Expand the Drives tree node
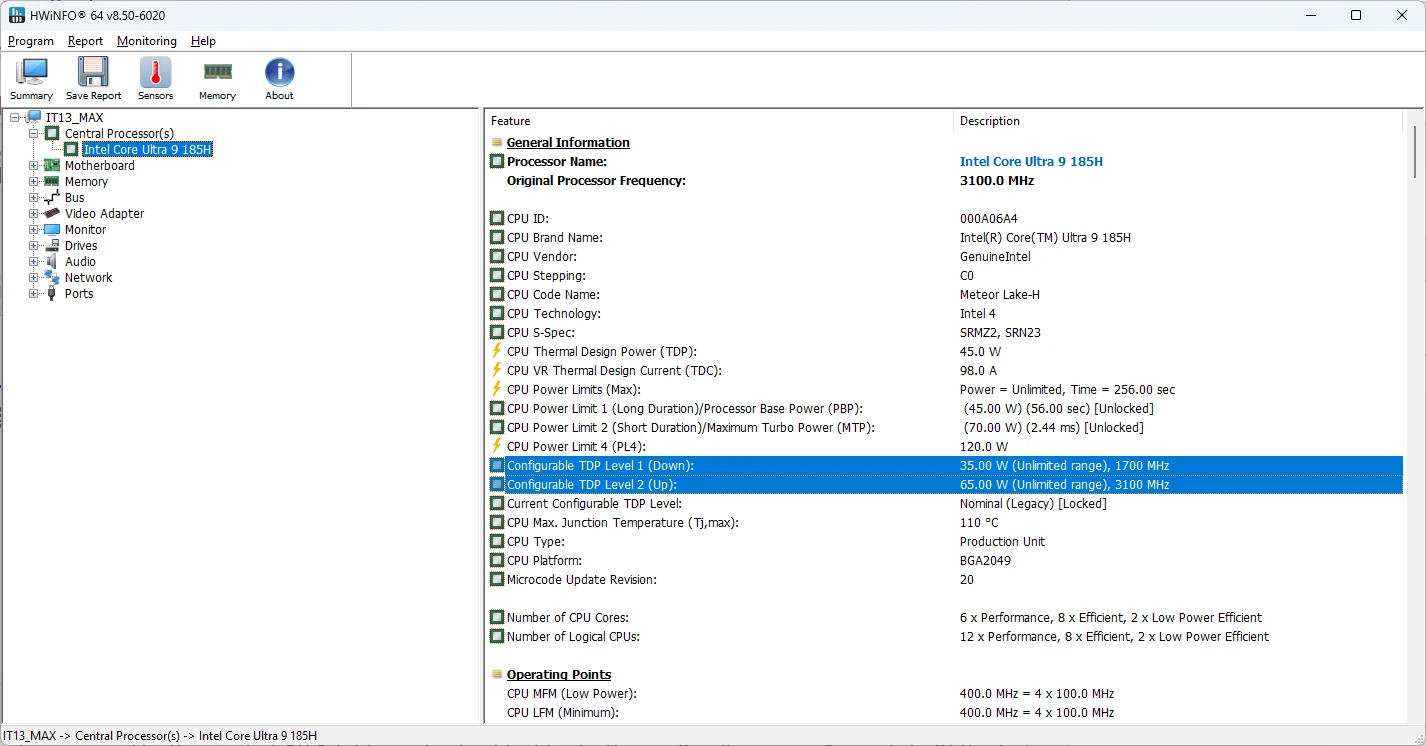This screenshot has width=1426, height=746. click(34, 246)
